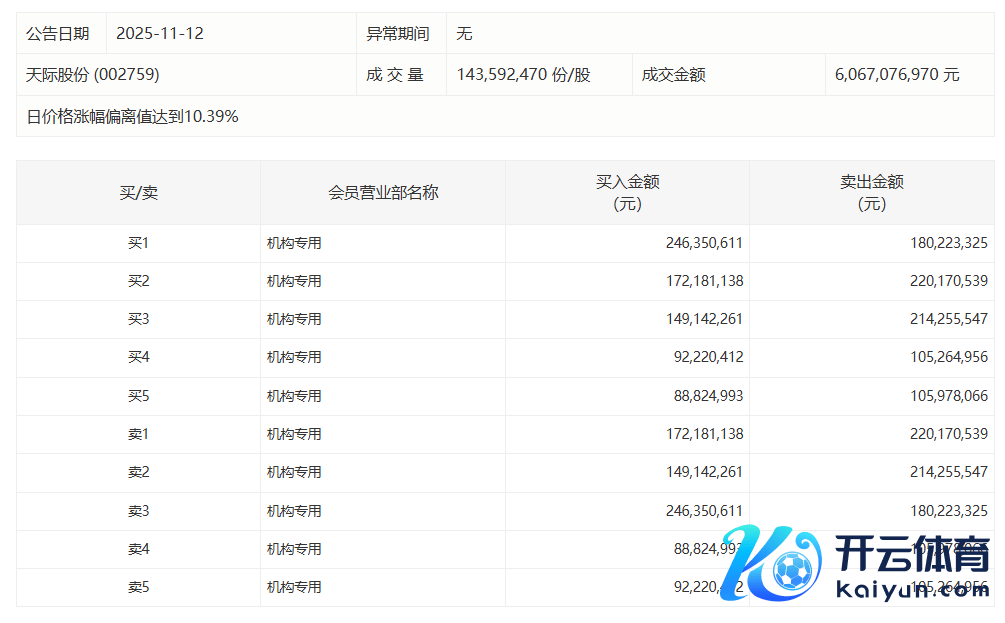Image resolution: width=1005 pixels, height=623 pixels.
Task: Click the 异常期间 label cell
Action: 398,33
